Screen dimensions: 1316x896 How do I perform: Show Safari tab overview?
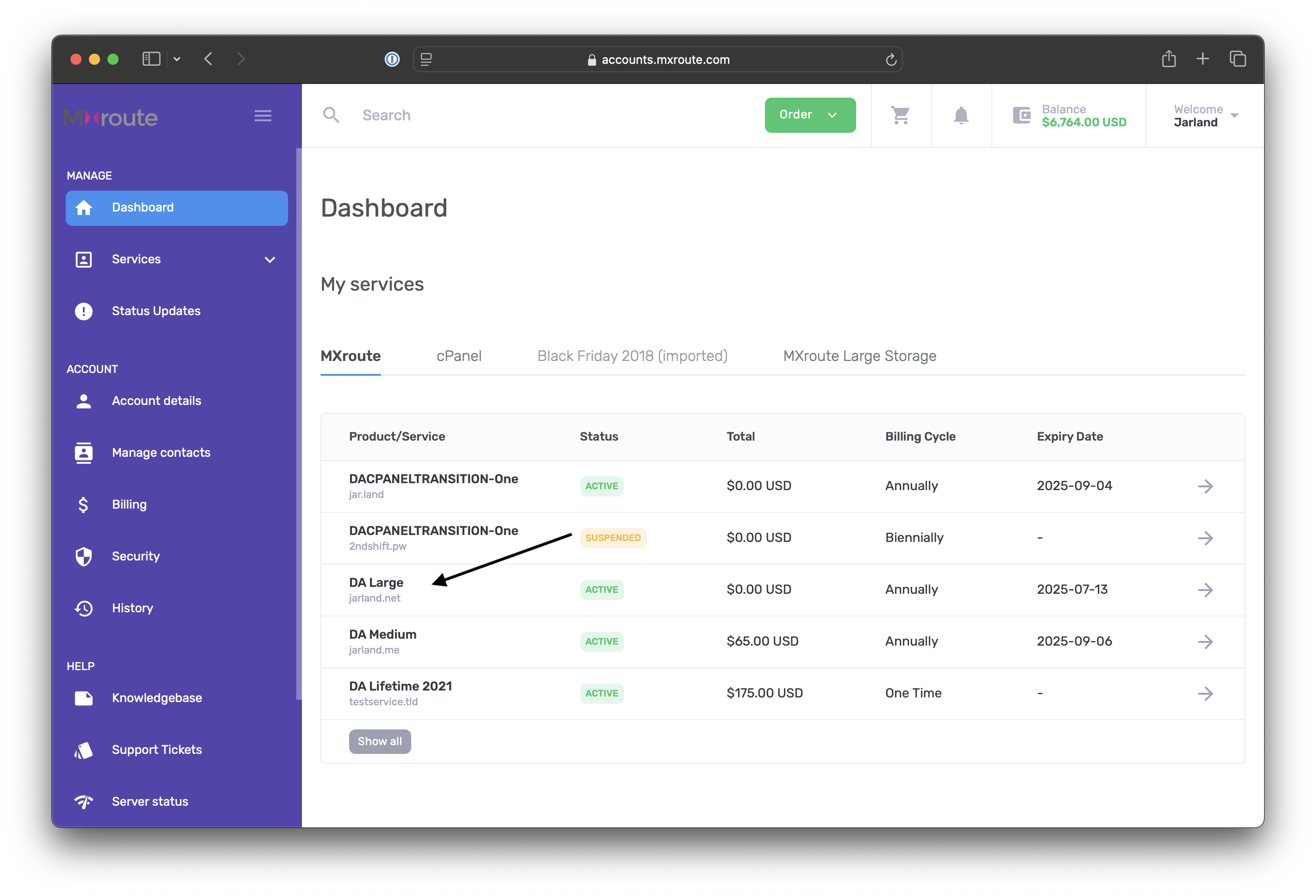coord(1238,59)
